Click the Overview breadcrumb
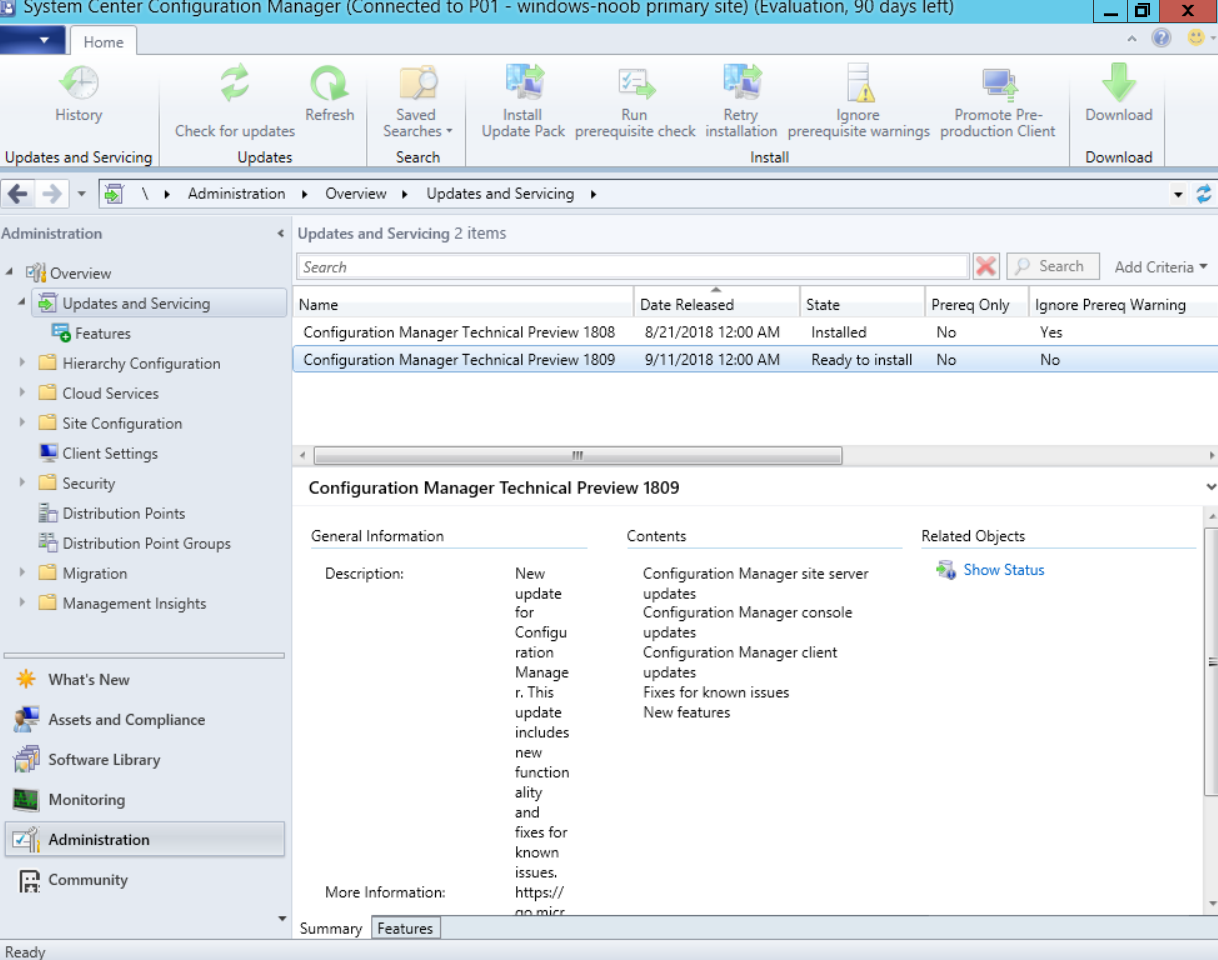The width and height of the screenshot is (1218, 960). pyautogui.click(x=355, y=194)
